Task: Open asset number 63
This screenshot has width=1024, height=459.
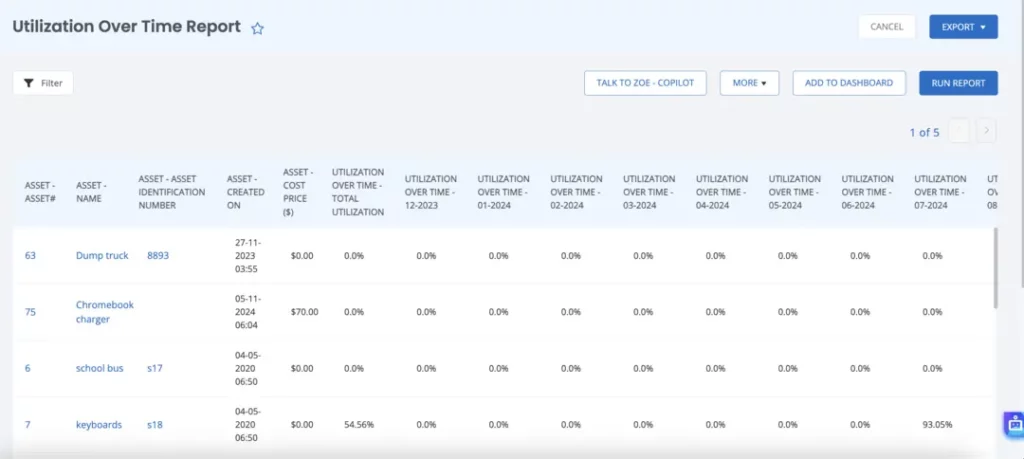Action: [30, 256]
